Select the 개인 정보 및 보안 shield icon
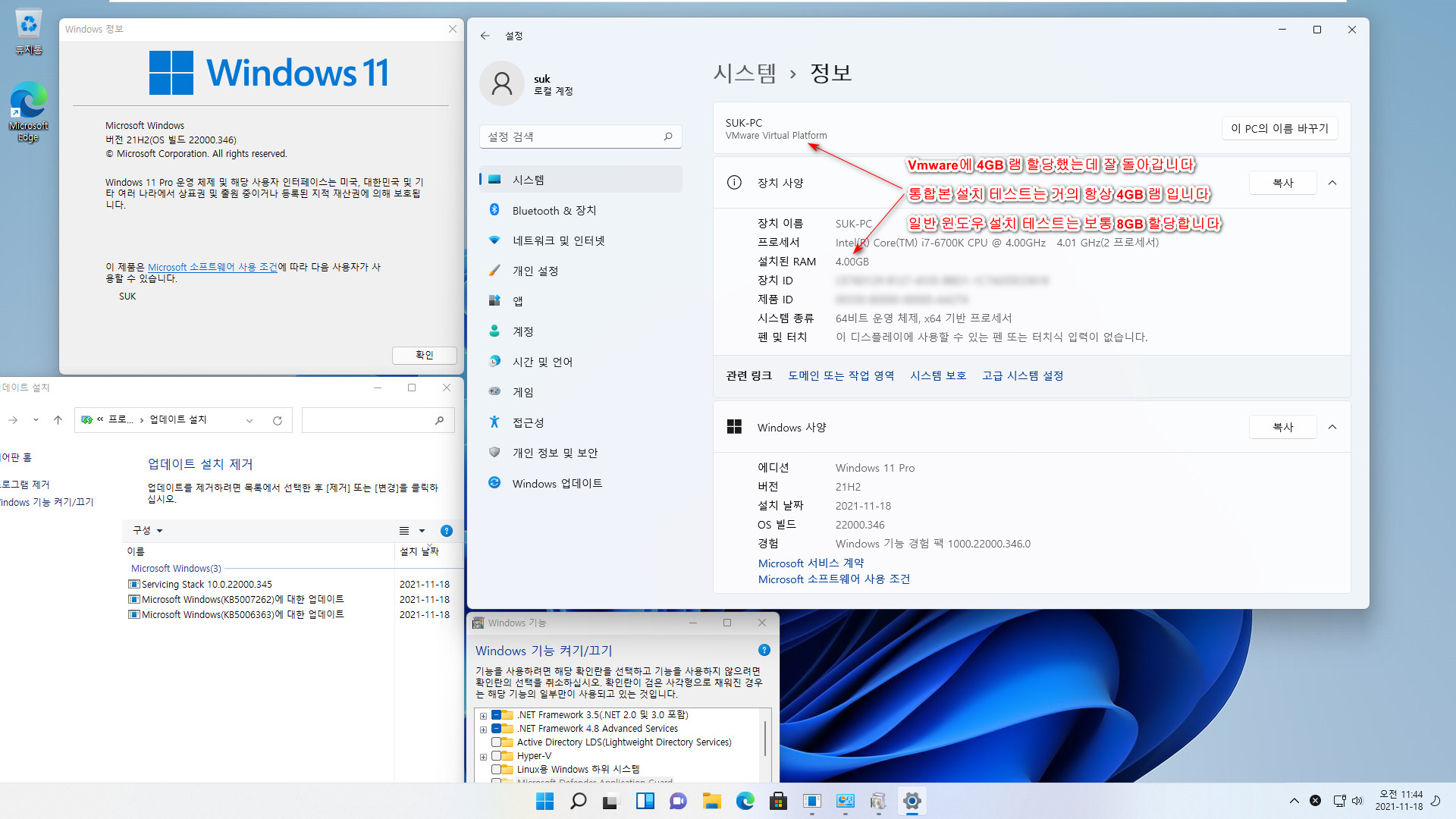Screen dimensions: 1456x819 [x=494, y=452]
